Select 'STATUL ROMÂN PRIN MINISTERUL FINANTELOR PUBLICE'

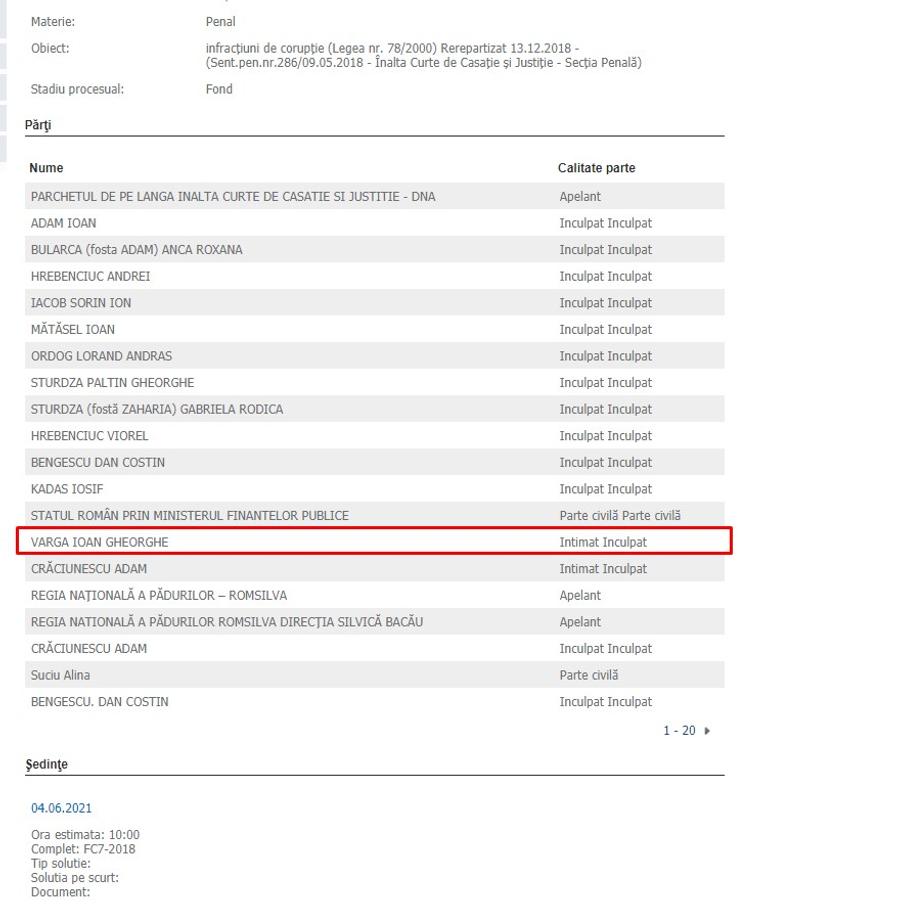pyautogui.click(x=374, y=515)
